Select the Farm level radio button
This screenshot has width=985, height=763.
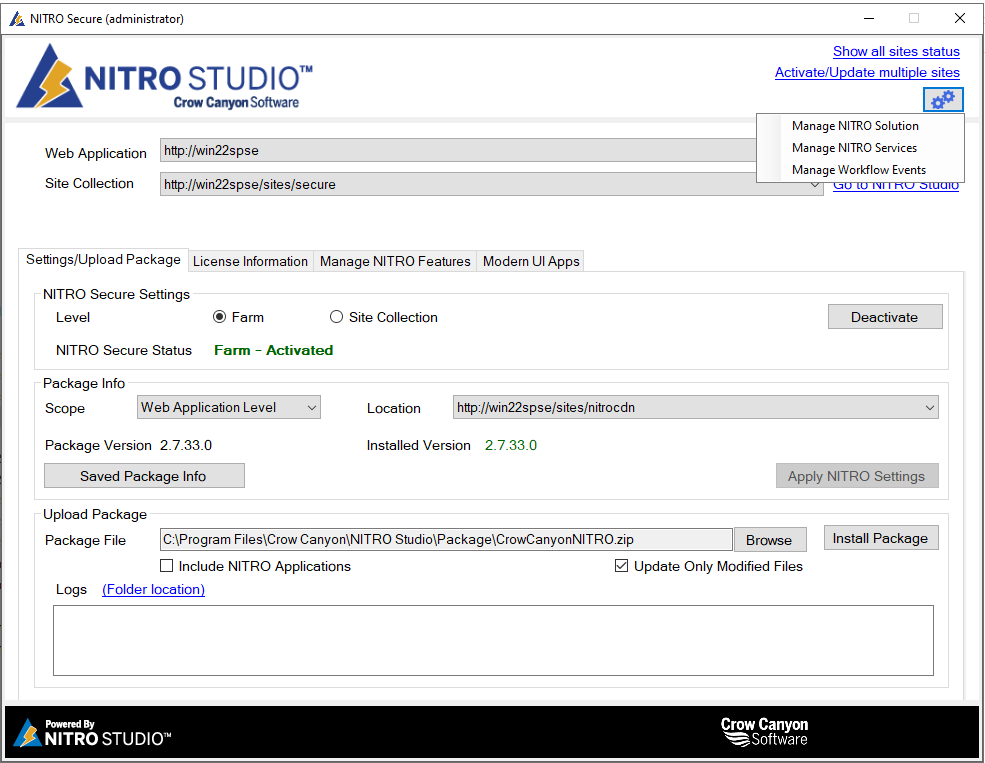click(219, 317)
